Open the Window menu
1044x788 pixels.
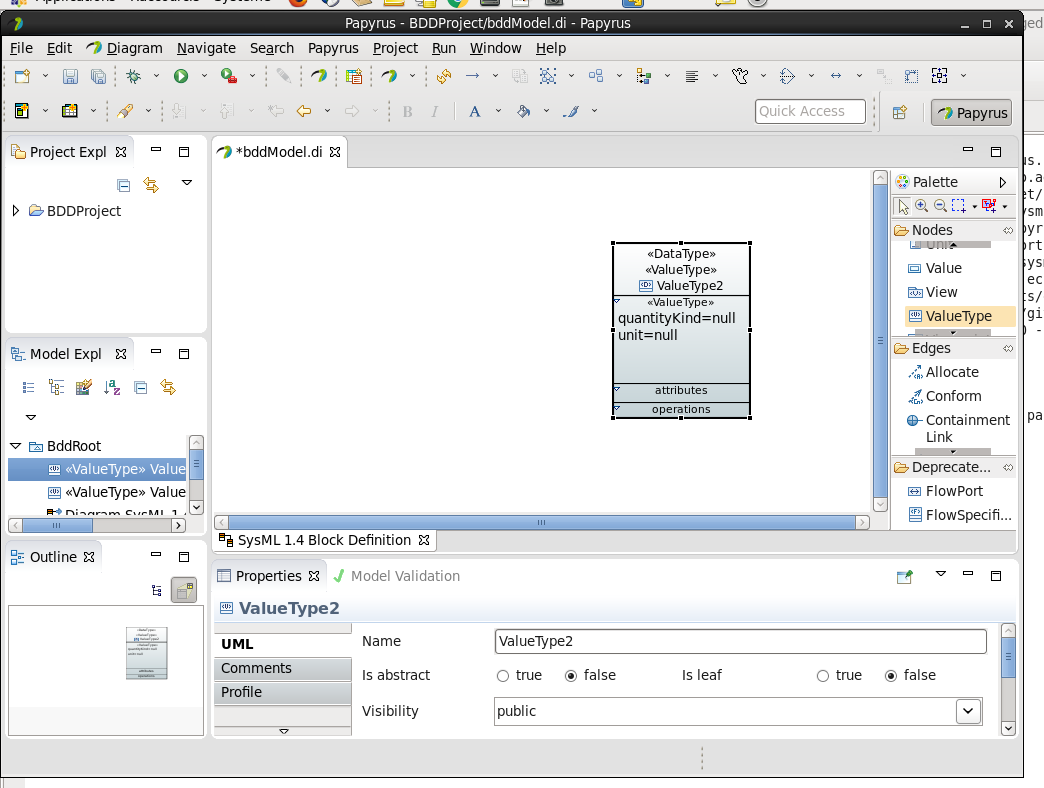click(495, 48)
